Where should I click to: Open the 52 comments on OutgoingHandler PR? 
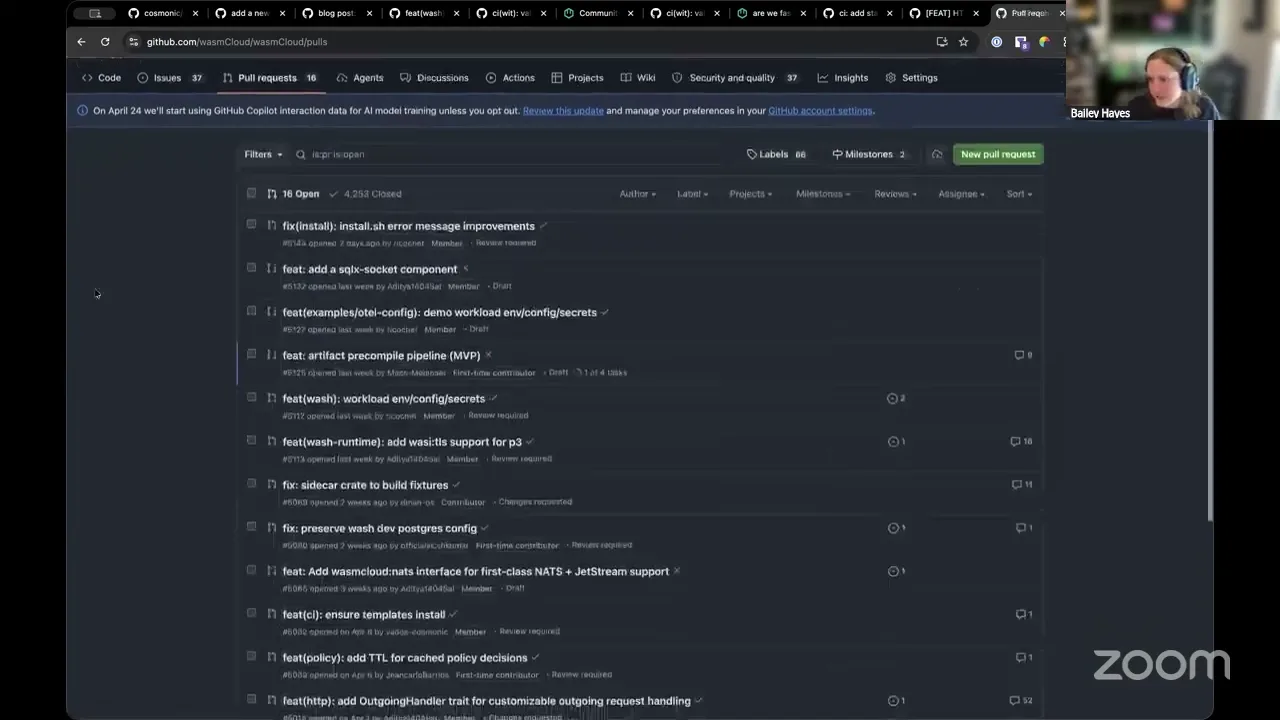pyautogui.click(x=1021, y=701)
